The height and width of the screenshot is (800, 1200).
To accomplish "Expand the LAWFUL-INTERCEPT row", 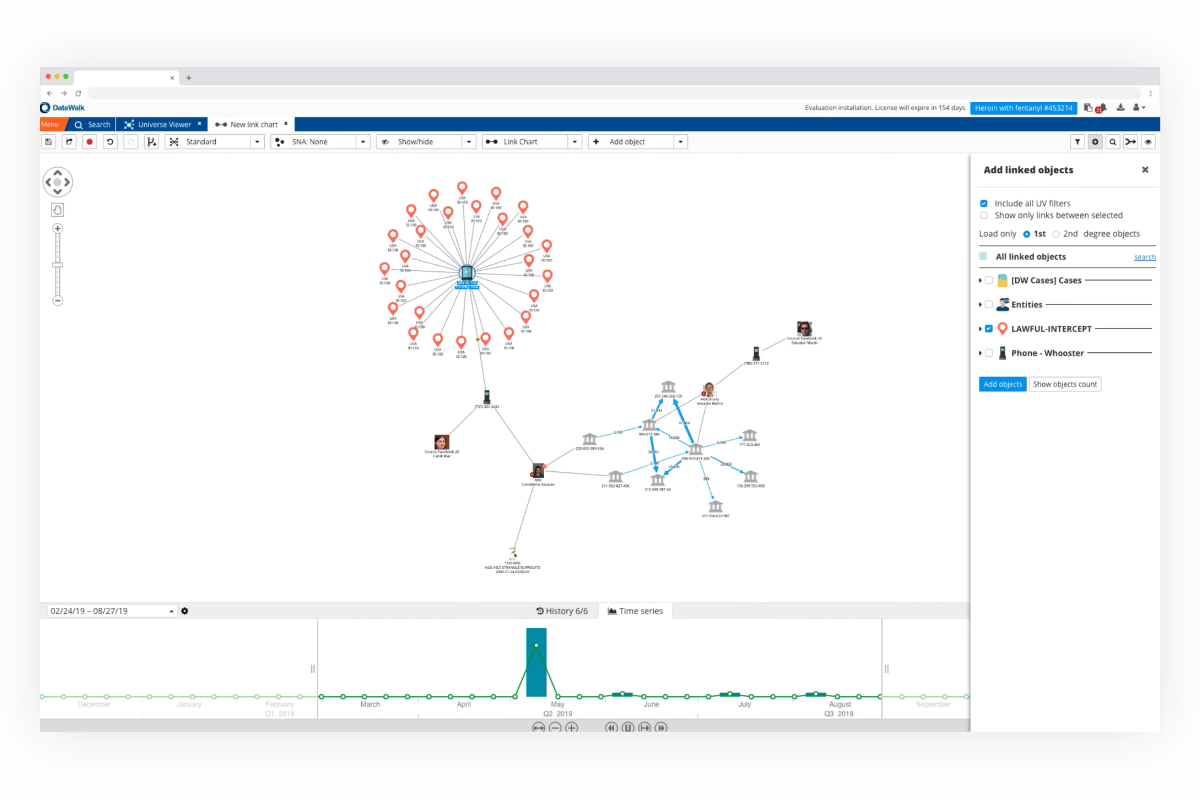I will coord(980,329).
